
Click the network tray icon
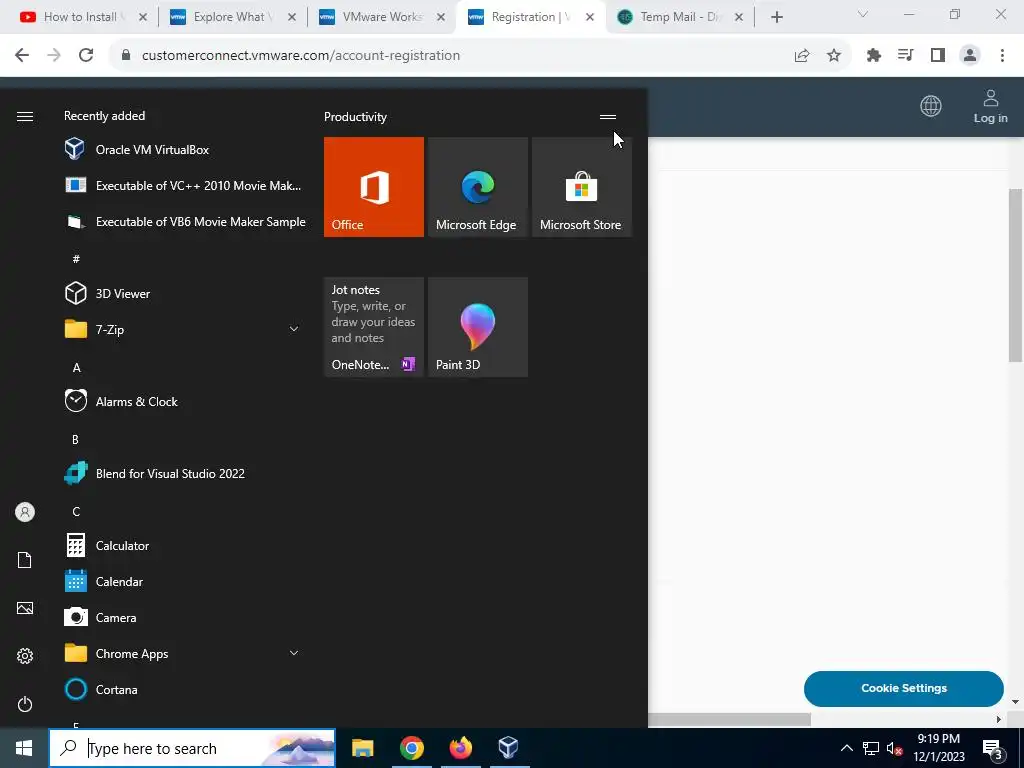pyautogui.click(x=871, y=748)
